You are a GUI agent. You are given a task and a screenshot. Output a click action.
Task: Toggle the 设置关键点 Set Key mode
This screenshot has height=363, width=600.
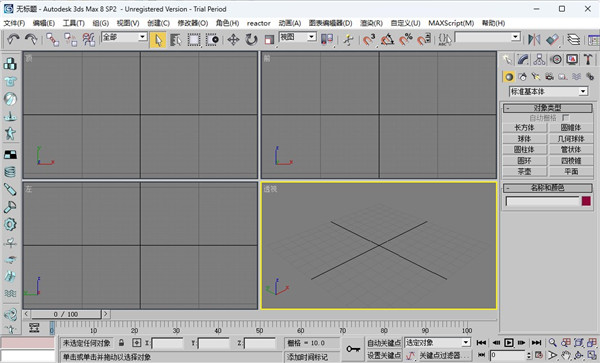384,356
